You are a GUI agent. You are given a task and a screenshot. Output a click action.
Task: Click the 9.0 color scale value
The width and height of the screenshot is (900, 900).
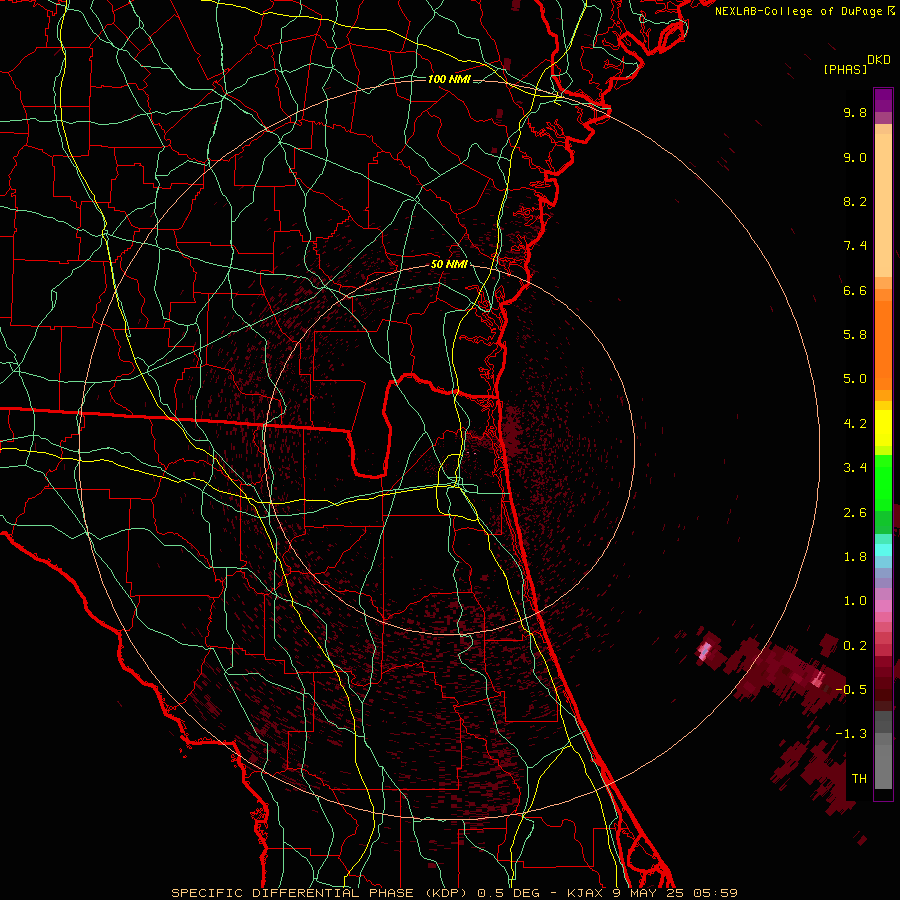click(x=855, y=157)
